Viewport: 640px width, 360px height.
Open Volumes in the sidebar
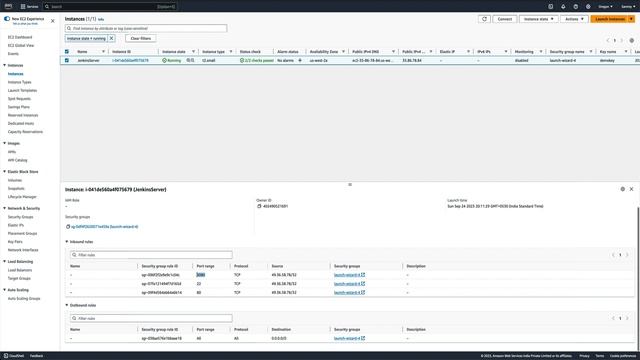pos(15,180)
